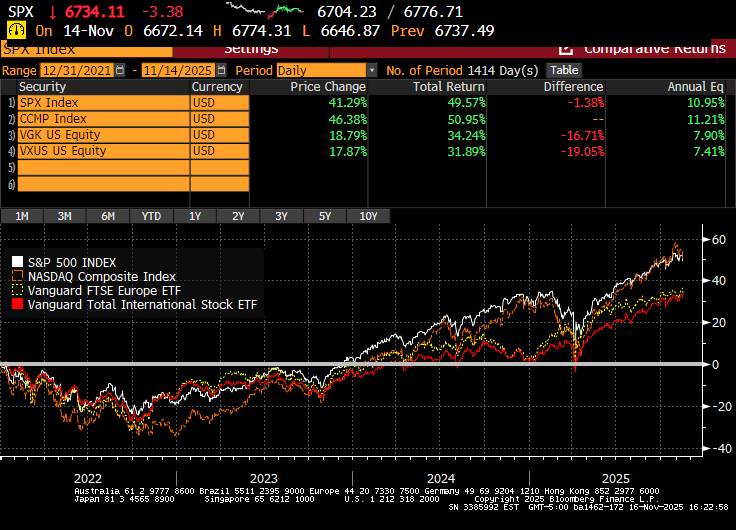Image resolution: width=736 pixels, height=530 pixels.
Task: Select the VXUS US Equity security field
Action: tap(103, 151)
